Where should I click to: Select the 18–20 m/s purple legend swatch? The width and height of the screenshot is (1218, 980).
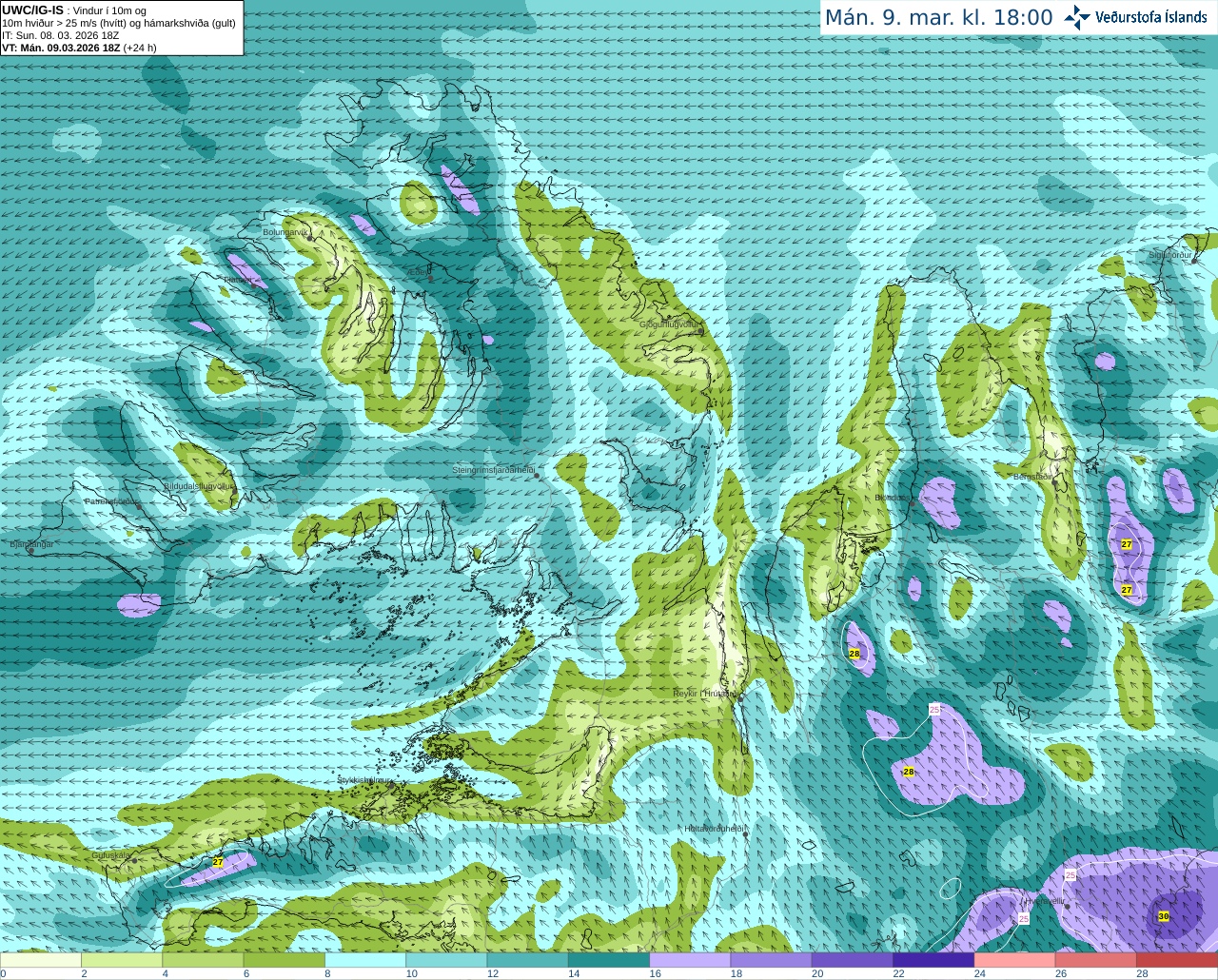[x=772, y=960]
